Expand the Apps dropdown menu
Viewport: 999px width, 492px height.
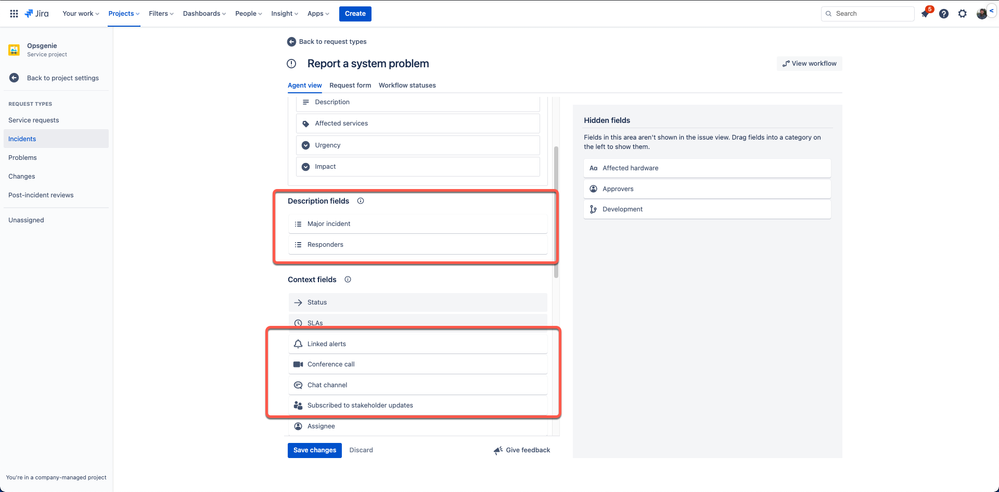pos(319,13)
